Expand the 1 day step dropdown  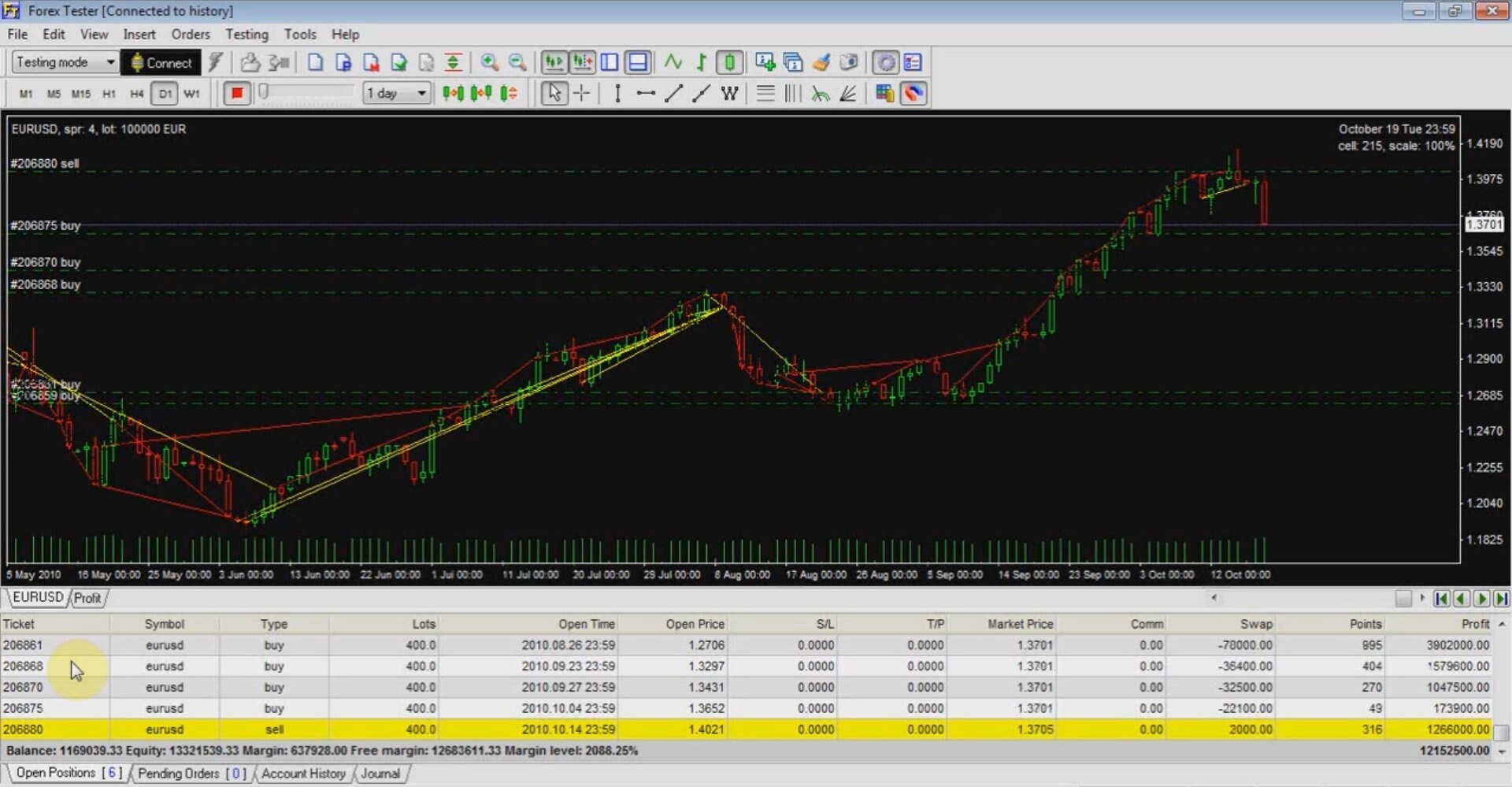(397, 93)
